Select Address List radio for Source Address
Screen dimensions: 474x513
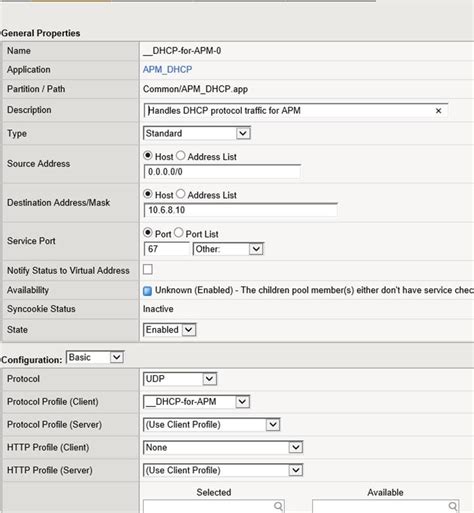[180, 156]
